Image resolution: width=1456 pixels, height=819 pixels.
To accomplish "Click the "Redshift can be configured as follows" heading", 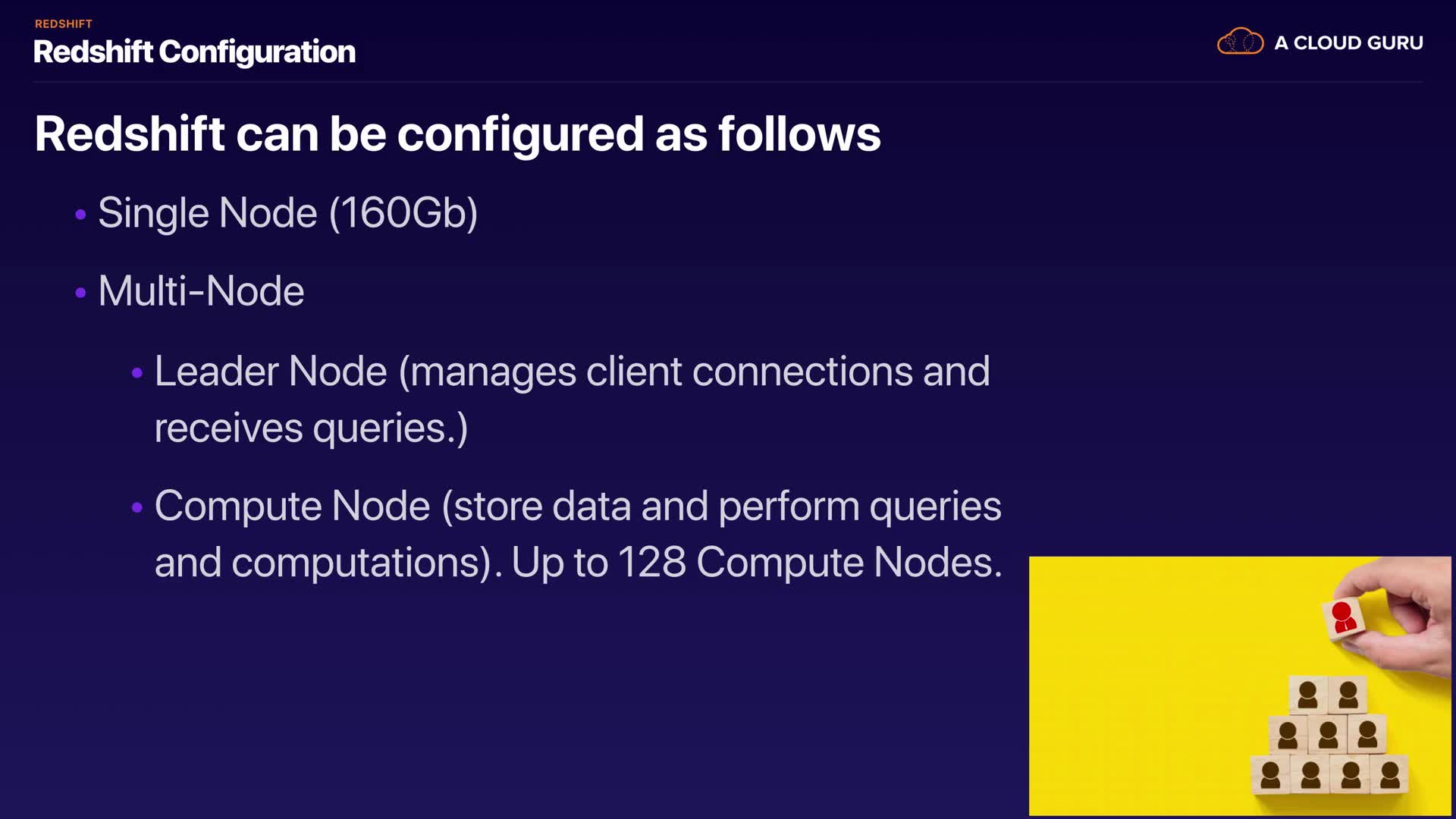I will coord(457,134).
